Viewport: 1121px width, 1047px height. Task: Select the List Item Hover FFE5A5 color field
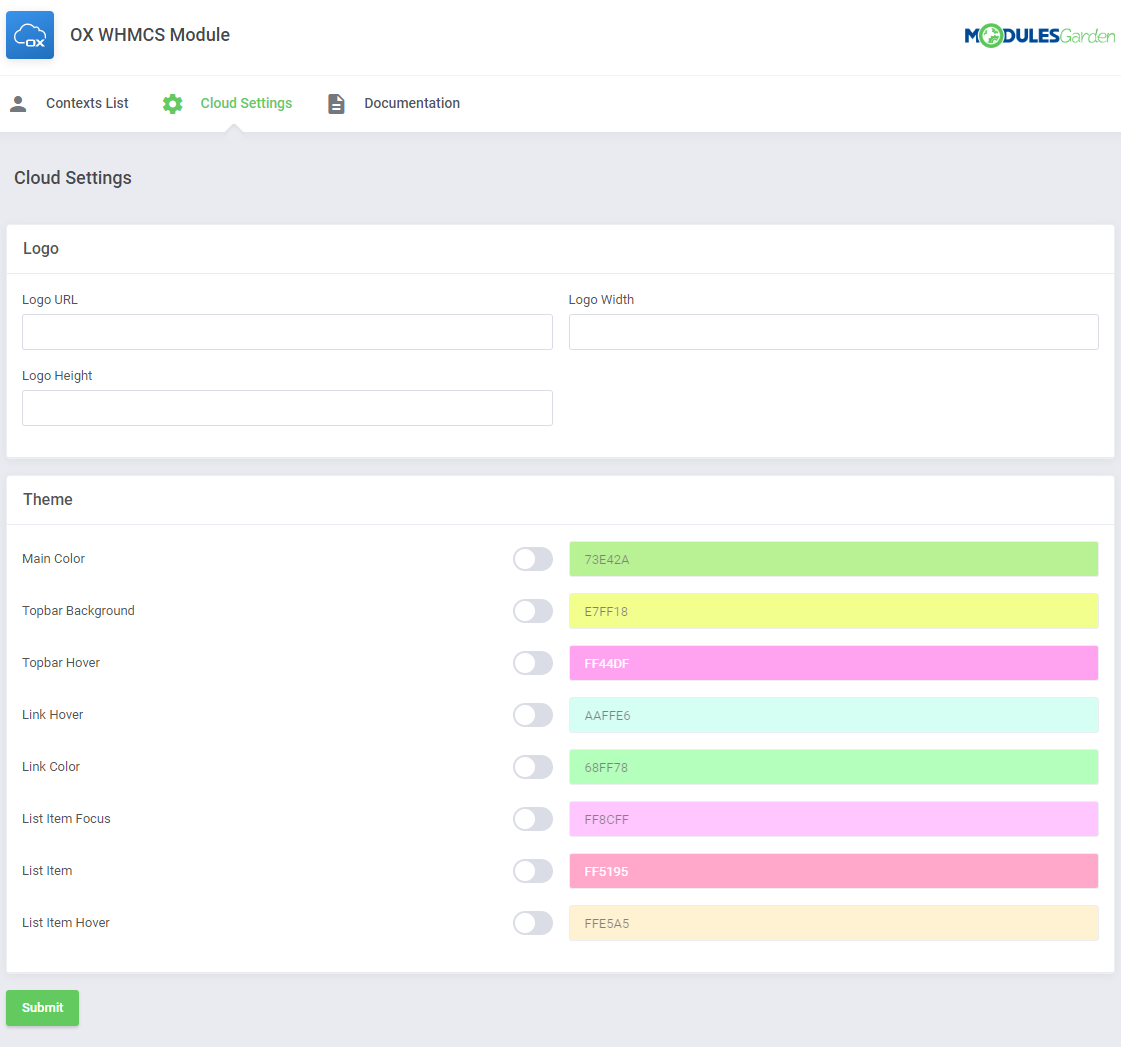[834, 923]
